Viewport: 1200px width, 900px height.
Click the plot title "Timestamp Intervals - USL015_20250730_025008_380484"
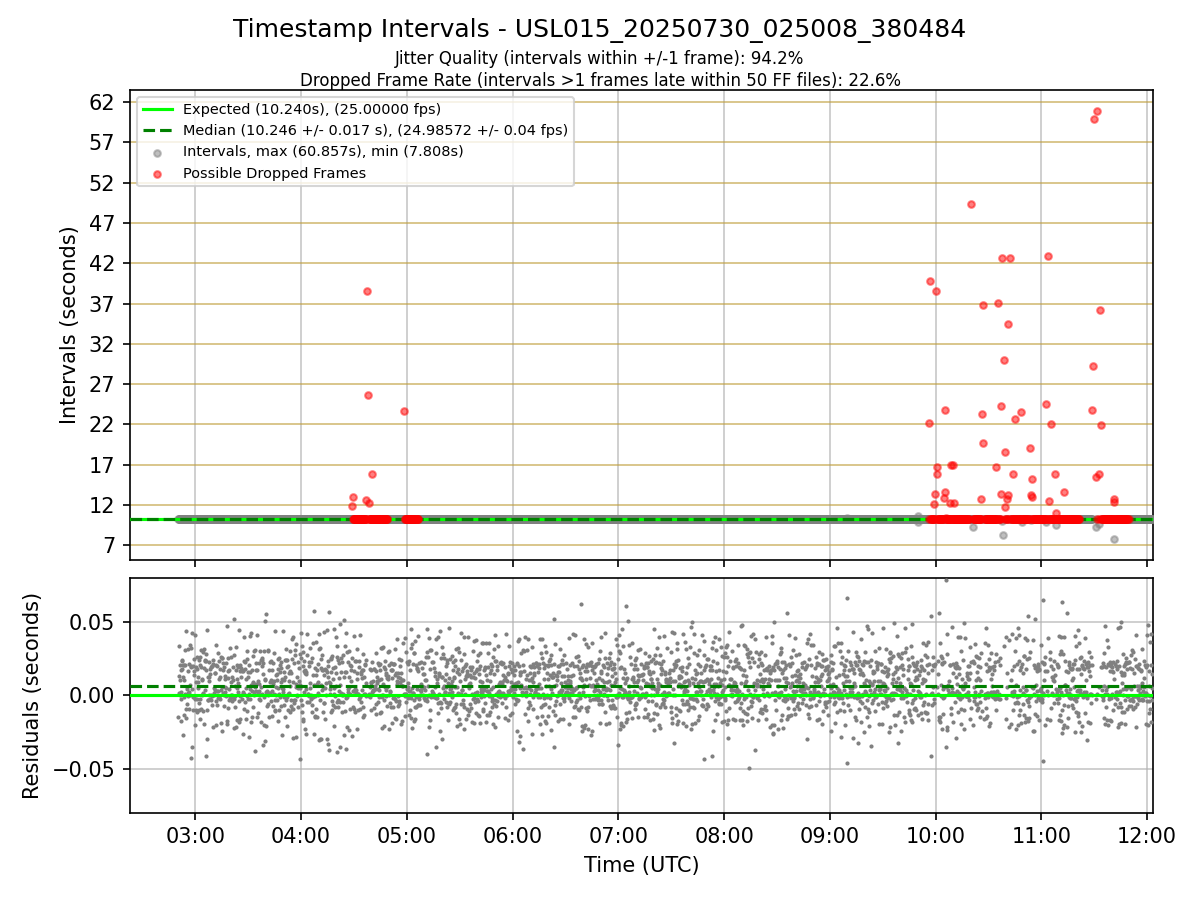pos(599,29)
